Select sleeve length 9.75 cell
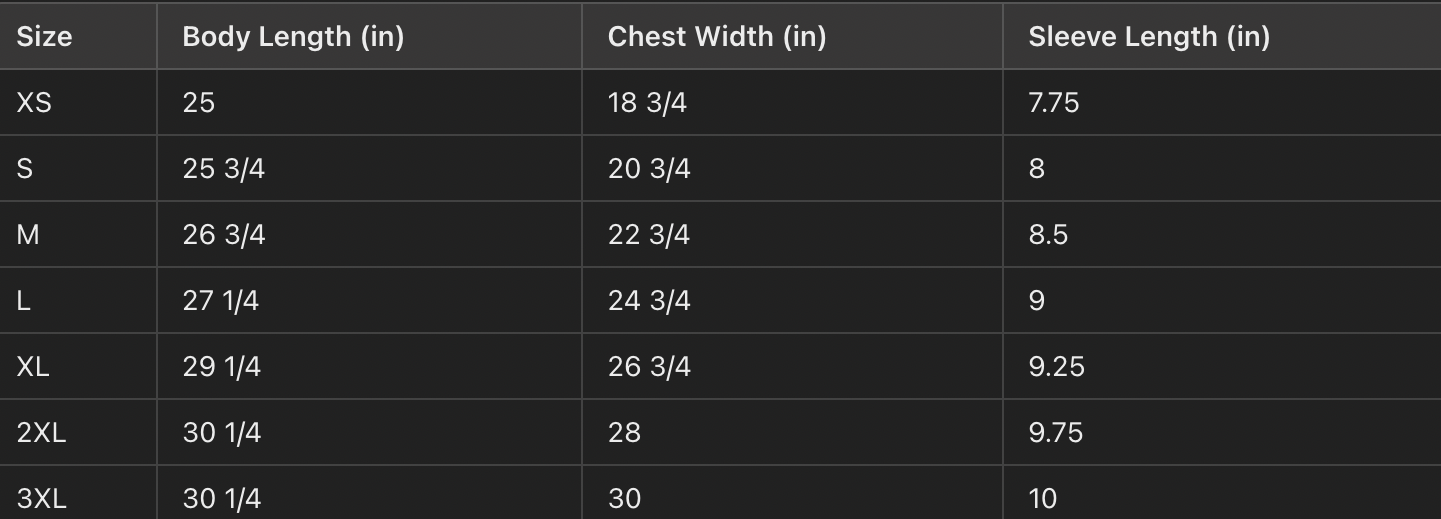 [x=1056, y=432]
